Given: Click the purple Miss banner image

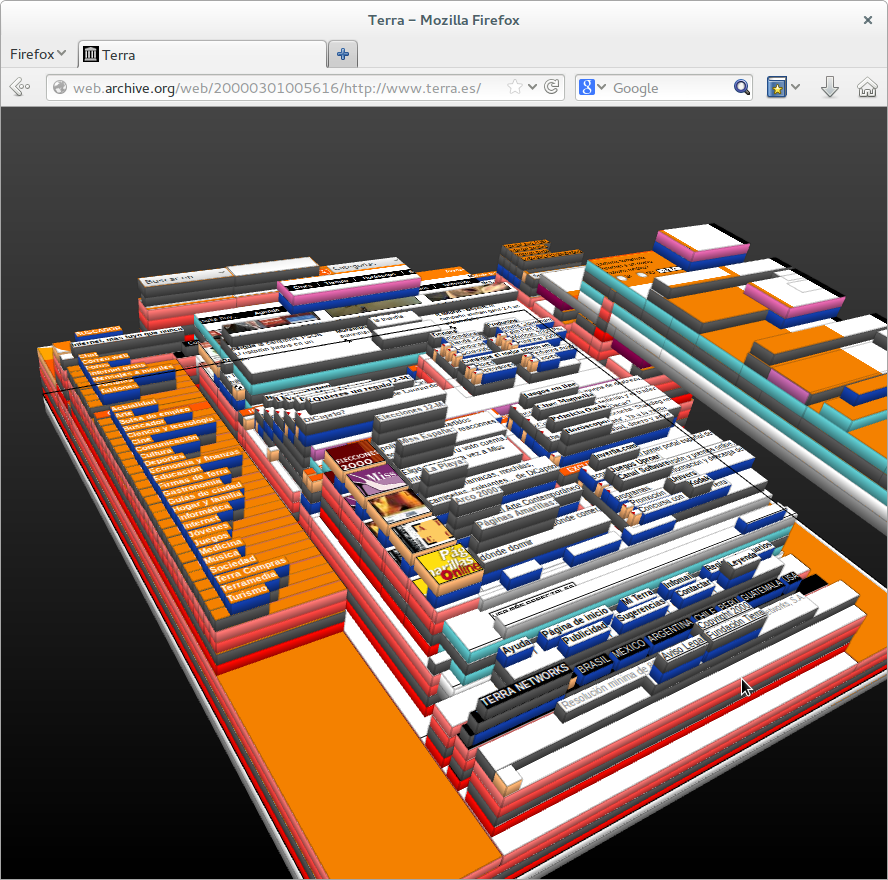Looking at the screenshot, I should (376, 480).
